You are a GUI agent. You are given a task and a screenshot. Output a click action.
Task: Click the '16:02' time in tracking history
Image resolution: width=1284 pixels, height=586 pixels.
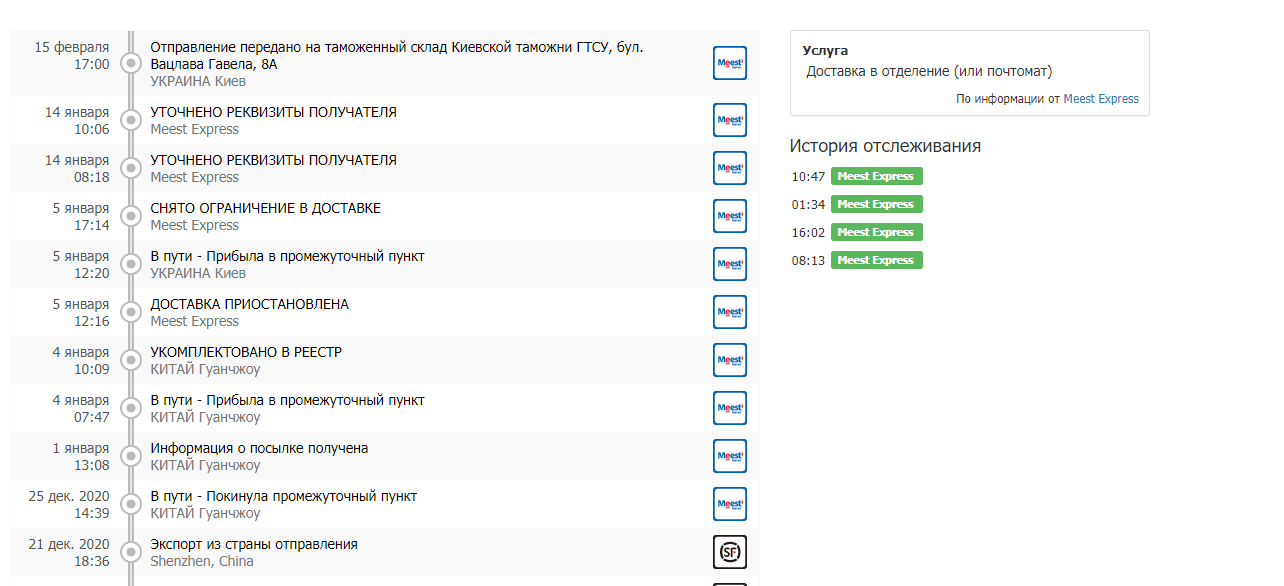[808, 232]
